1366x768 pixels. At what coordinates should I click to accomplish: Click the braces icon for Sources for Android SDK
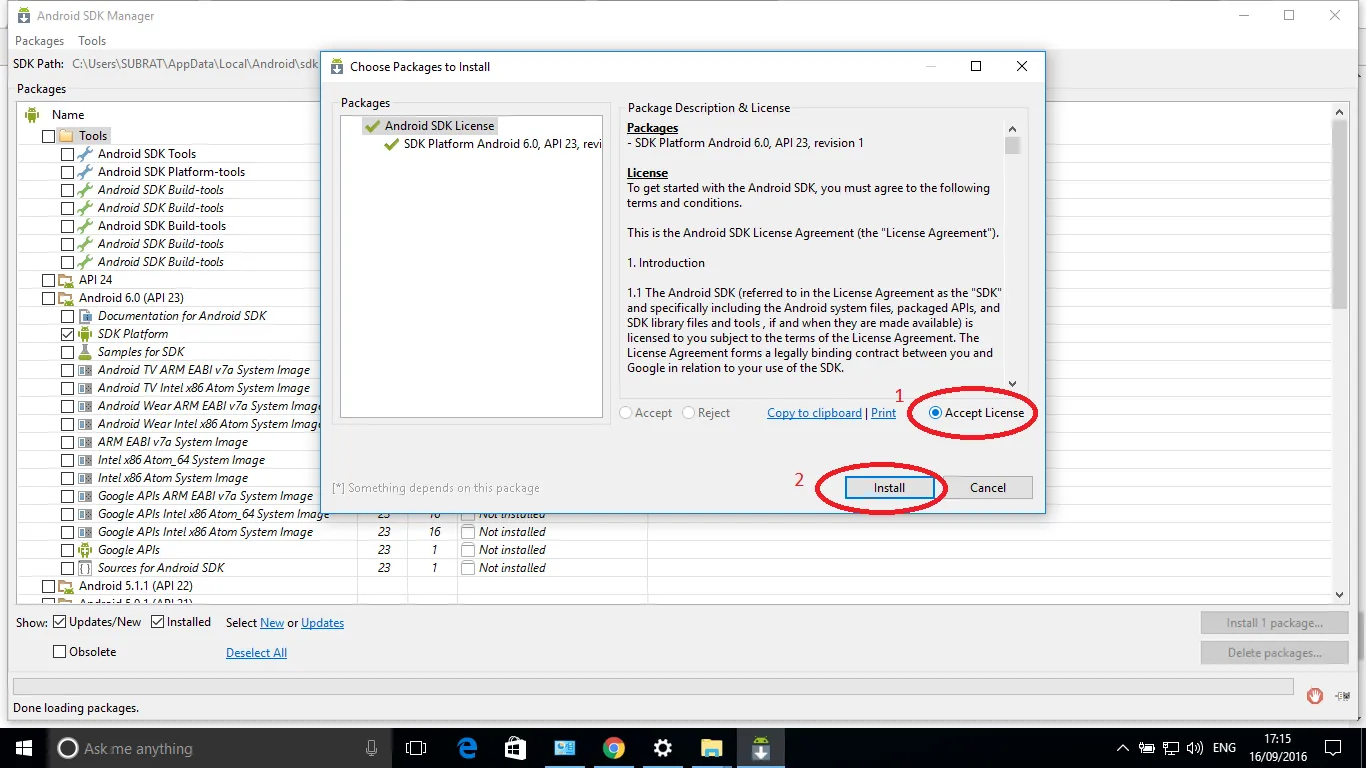pos(85,568)
